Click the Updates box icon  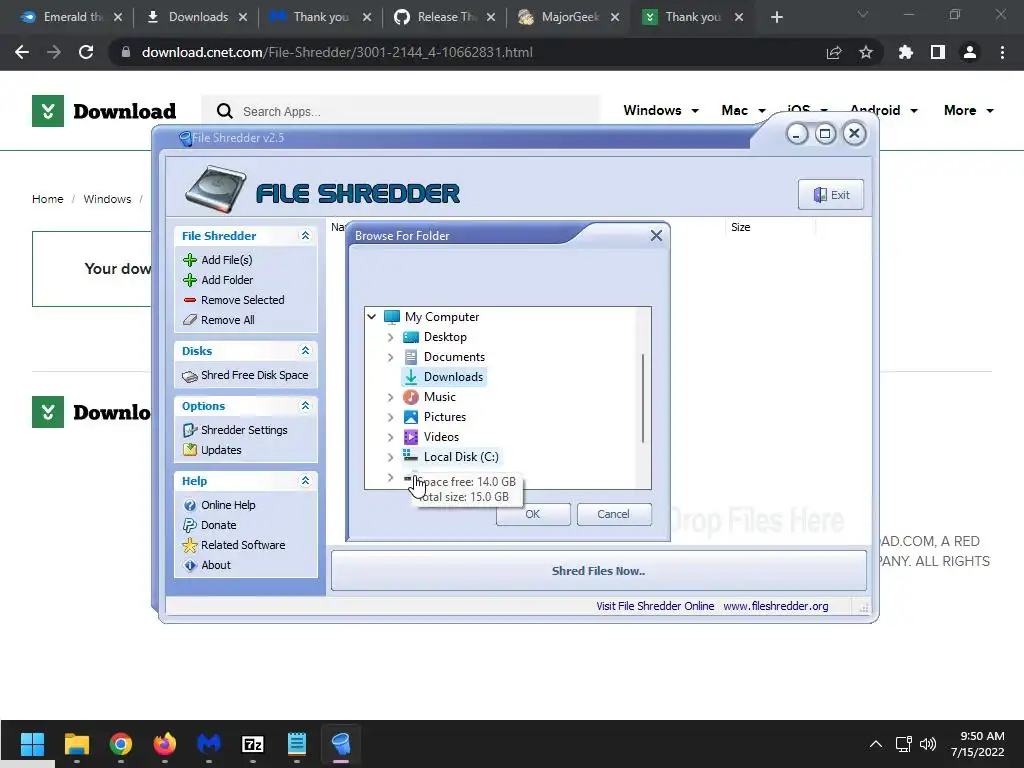point(190,450)
